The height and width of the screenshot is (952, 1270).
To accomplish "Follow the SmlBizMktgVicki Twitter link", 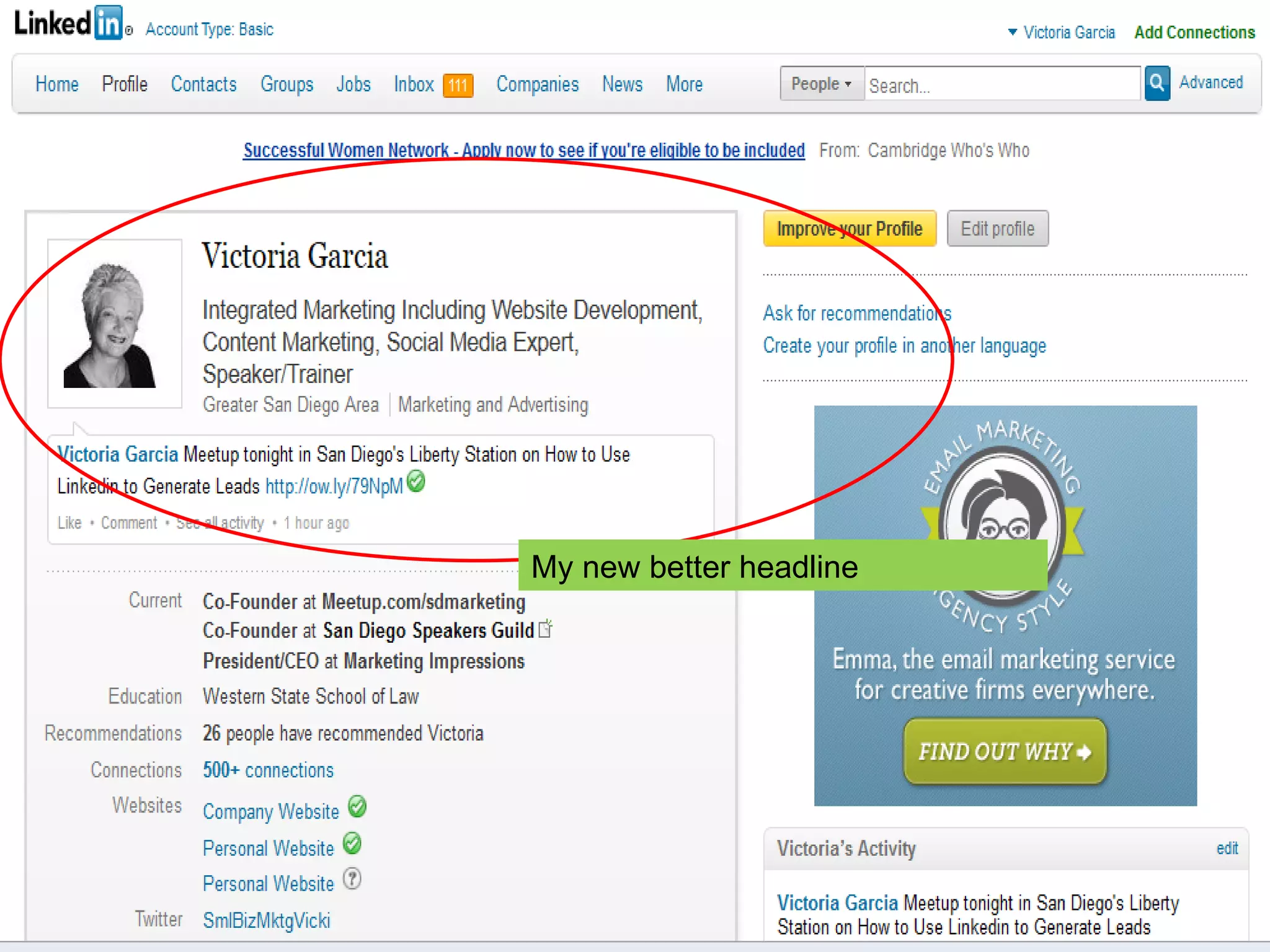I will pyautogui.click(x=266, y=920).
